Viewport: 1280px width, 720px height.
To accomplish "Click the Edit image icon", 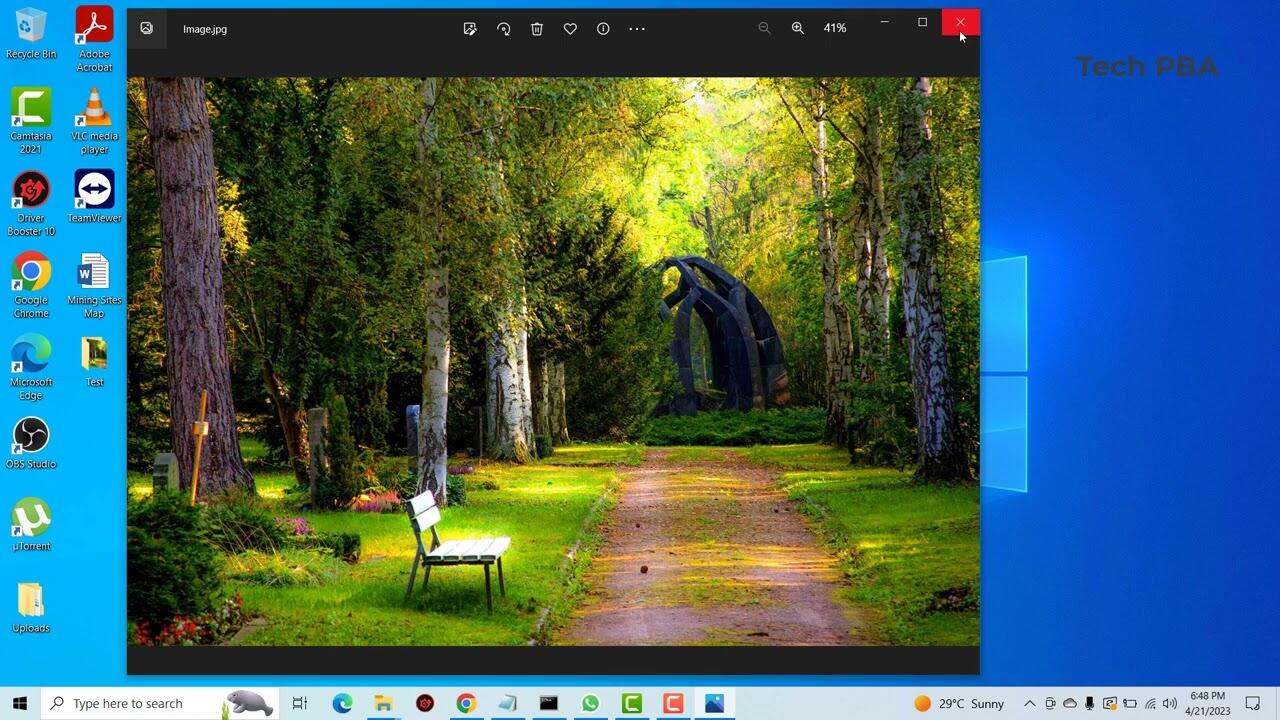I will coord(470,29).
